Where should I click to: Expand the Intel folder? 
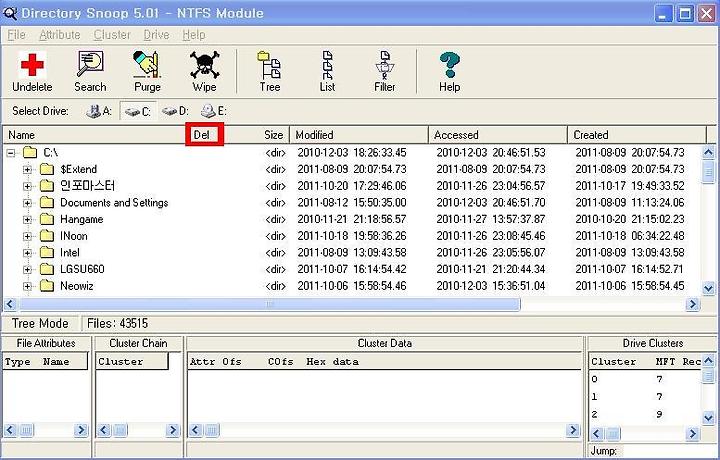click(x=28, y=253)
